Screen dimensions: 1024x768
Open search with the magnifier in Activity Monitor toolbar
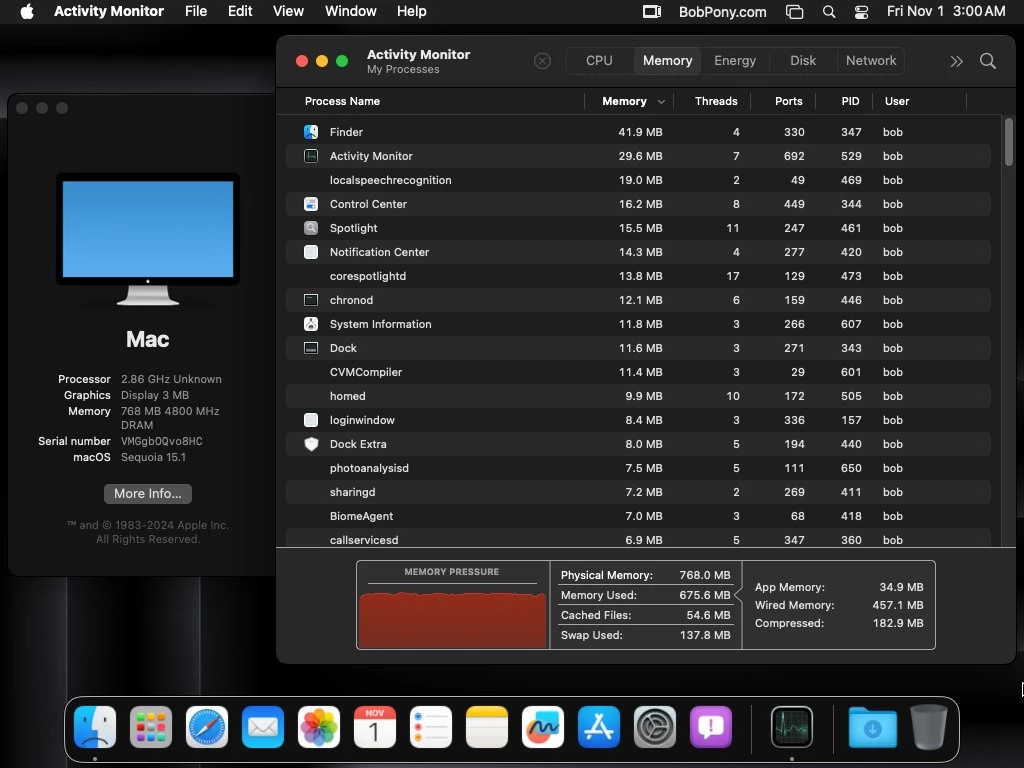(987, 61)
